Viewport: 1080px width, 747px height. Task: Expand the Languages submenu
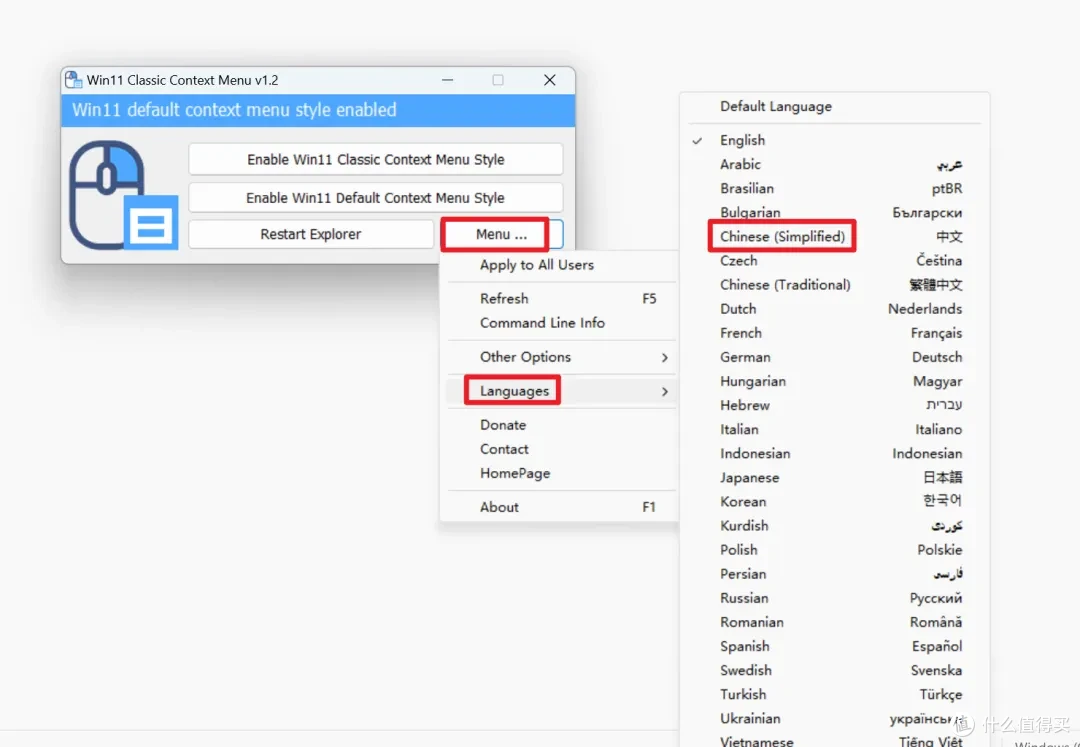(559, 391)
